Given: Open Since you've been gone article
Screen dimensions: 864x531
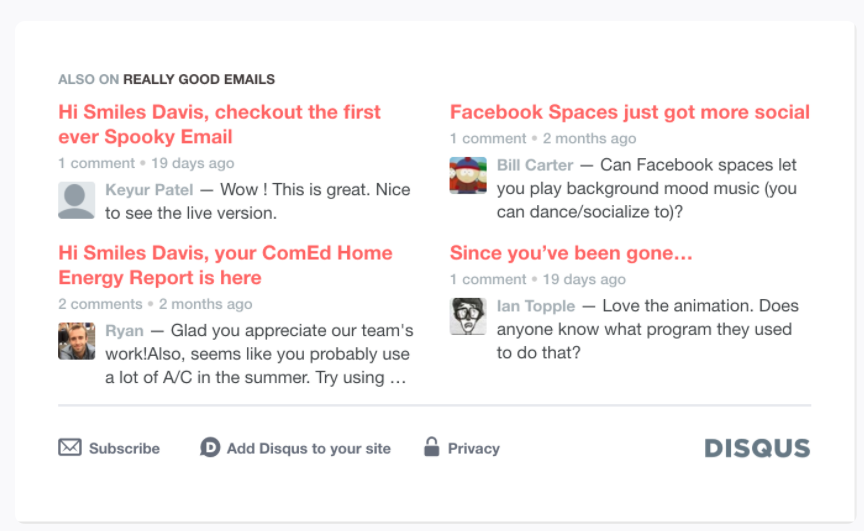Looking at the screenshot, I should (x=571, y=253).
